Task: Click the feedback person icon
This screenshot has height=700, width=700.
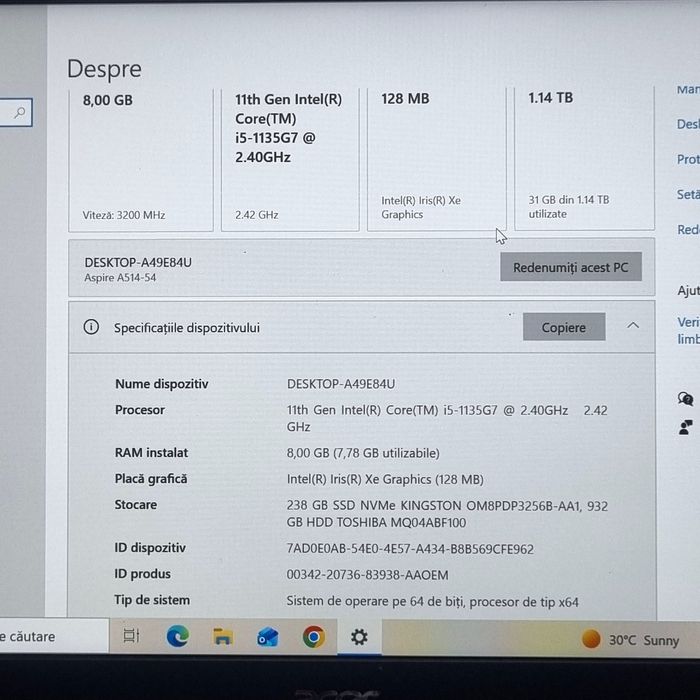Action: [685, 427]
